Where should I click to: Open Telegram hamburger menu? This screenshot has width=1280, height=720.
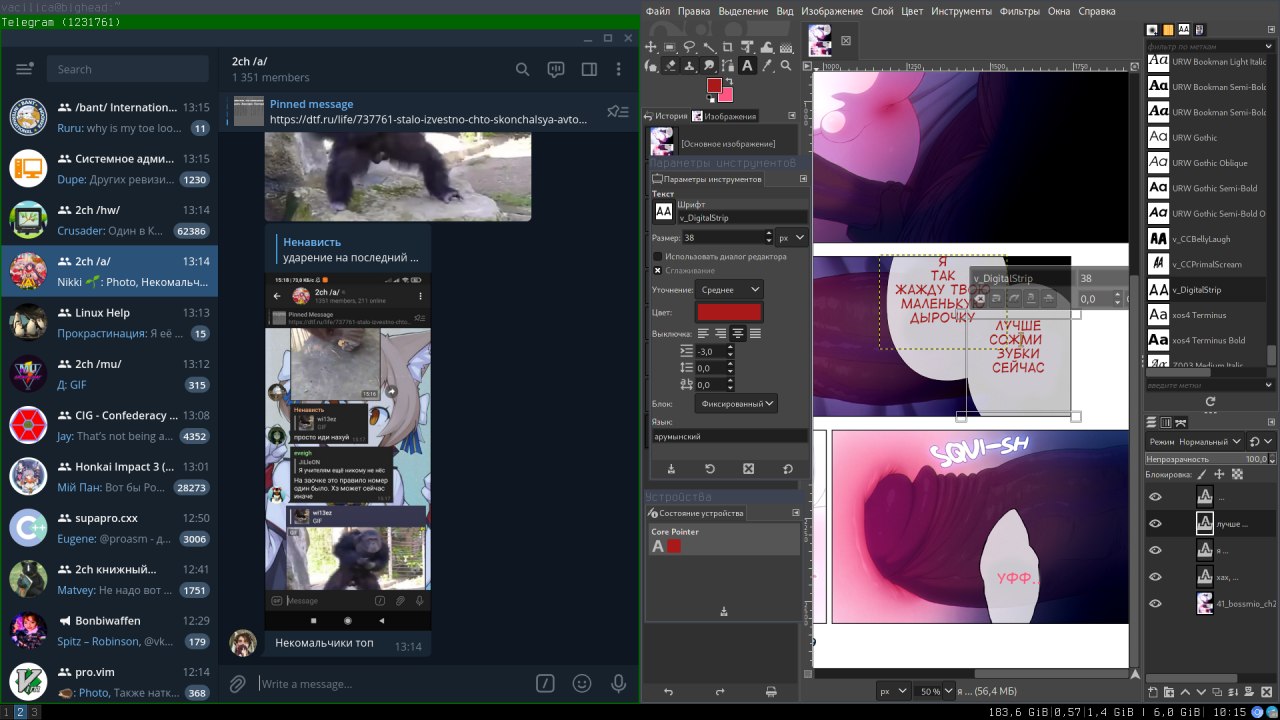[x=24, y=69]
